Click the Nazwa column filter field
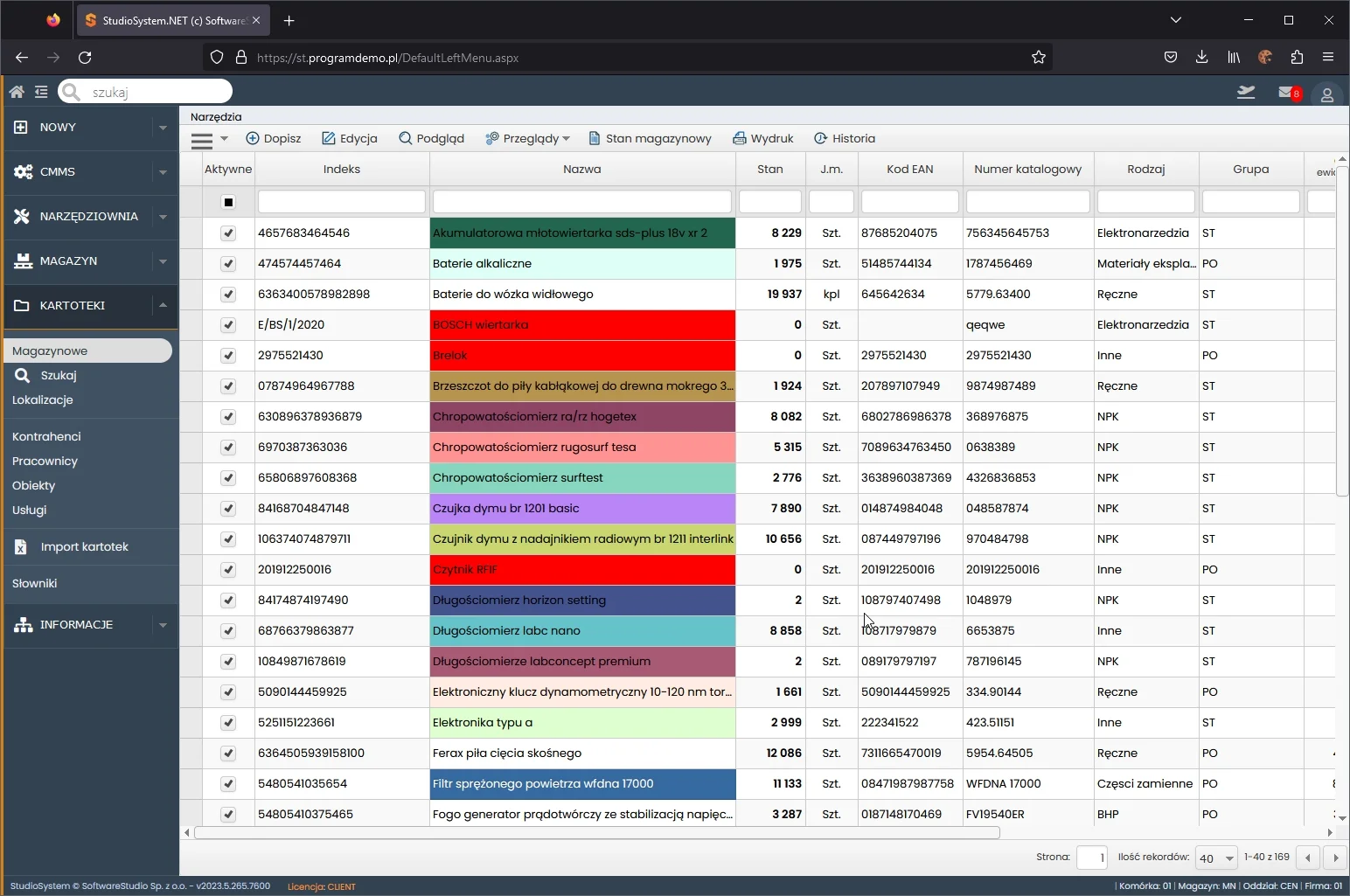The height and width of the screenshot is (896, 1350). coord(582,202)
